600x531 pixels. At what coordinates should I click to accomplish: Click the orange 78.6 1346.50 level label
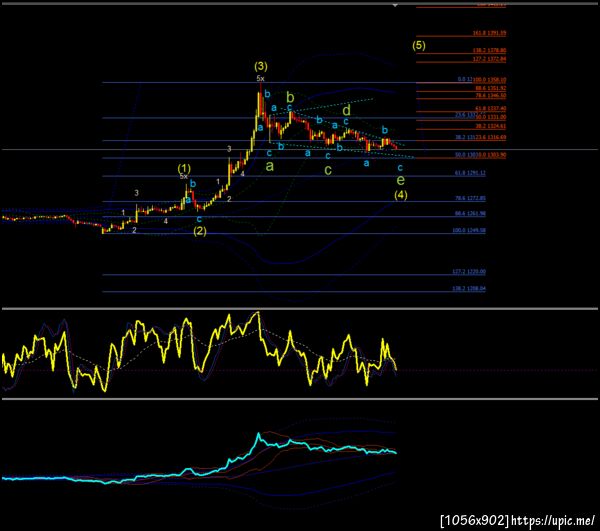491,95
